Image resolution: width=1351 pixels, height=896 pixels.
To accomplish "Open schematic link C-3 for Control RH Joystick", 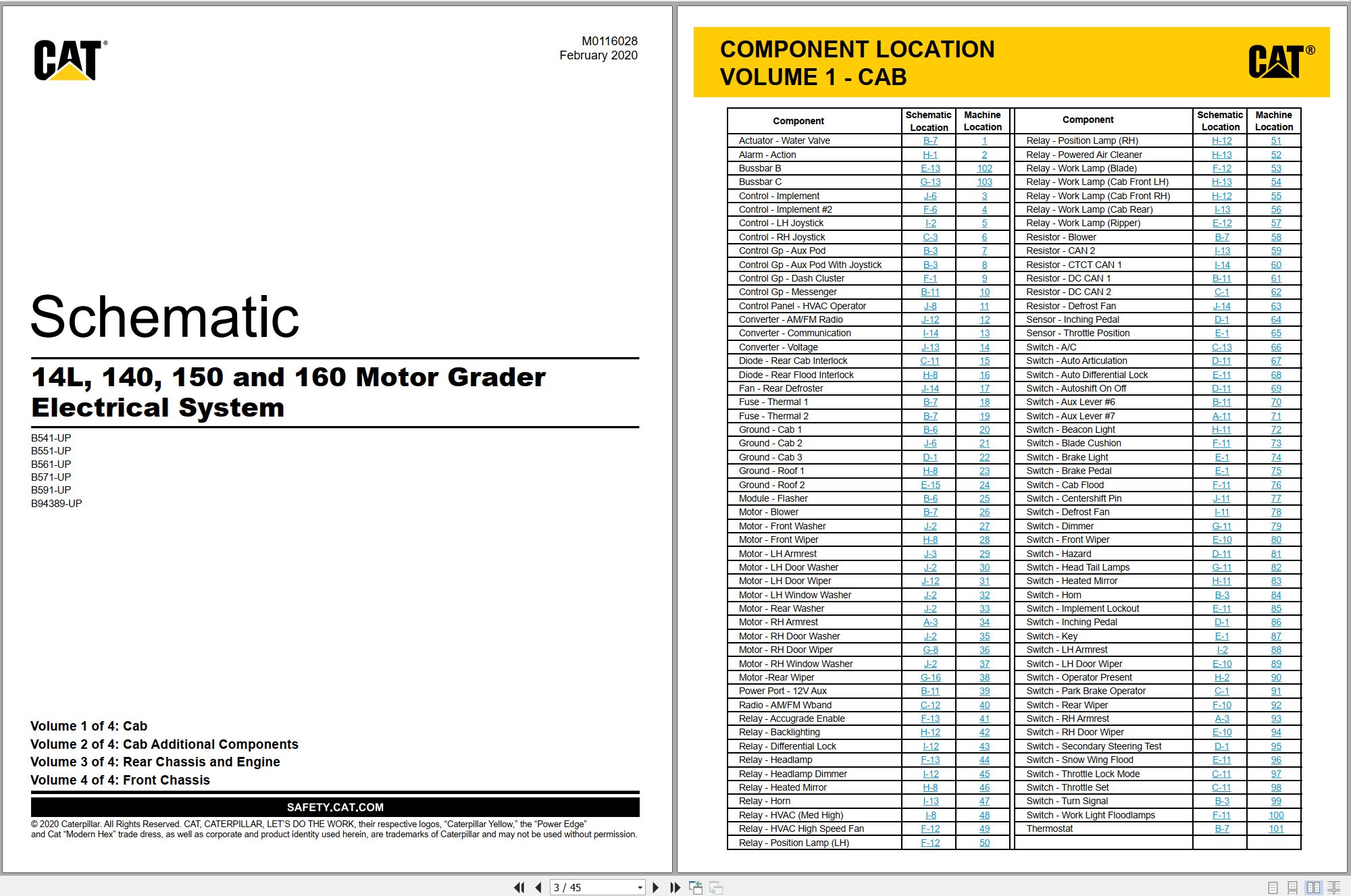I will point(930,237).
